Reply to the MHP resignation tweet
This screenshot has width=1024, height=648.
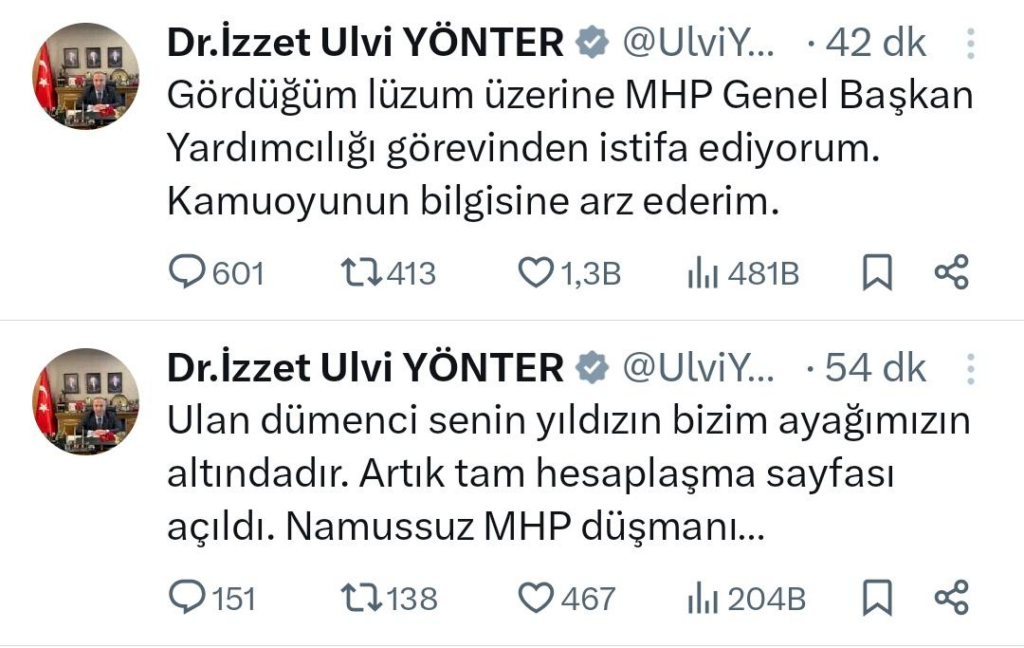[x=186, y=273]
